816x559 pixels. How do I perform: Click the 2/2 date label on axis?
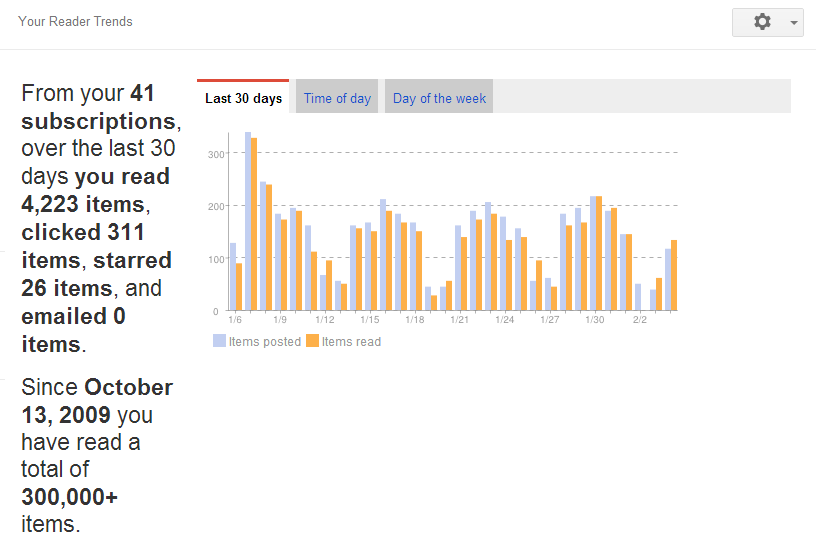[x=640, y=320]
